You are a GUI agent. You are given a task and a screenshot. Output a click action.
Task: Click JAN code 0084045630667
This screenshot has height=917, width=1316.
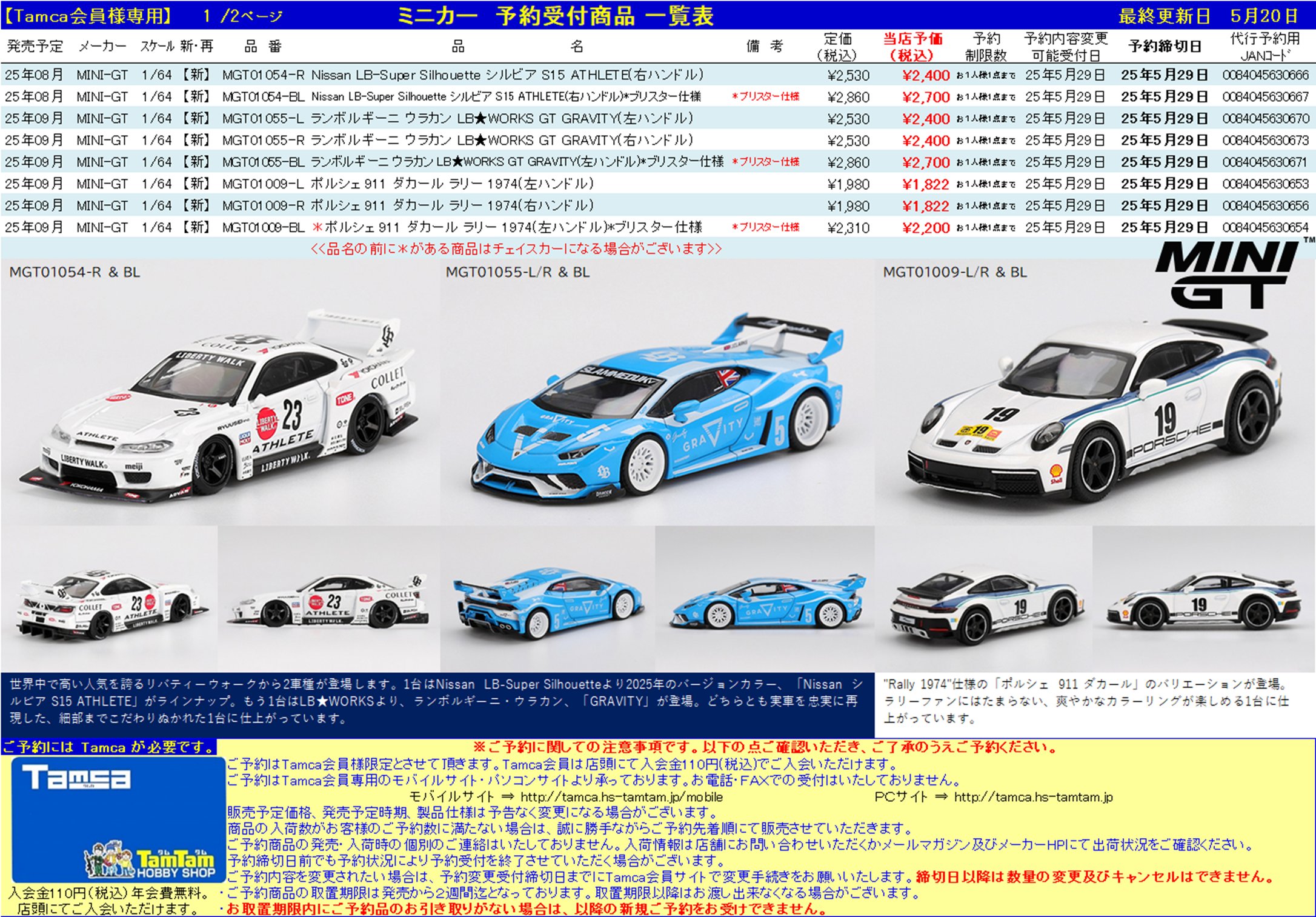coord(1266,97)
